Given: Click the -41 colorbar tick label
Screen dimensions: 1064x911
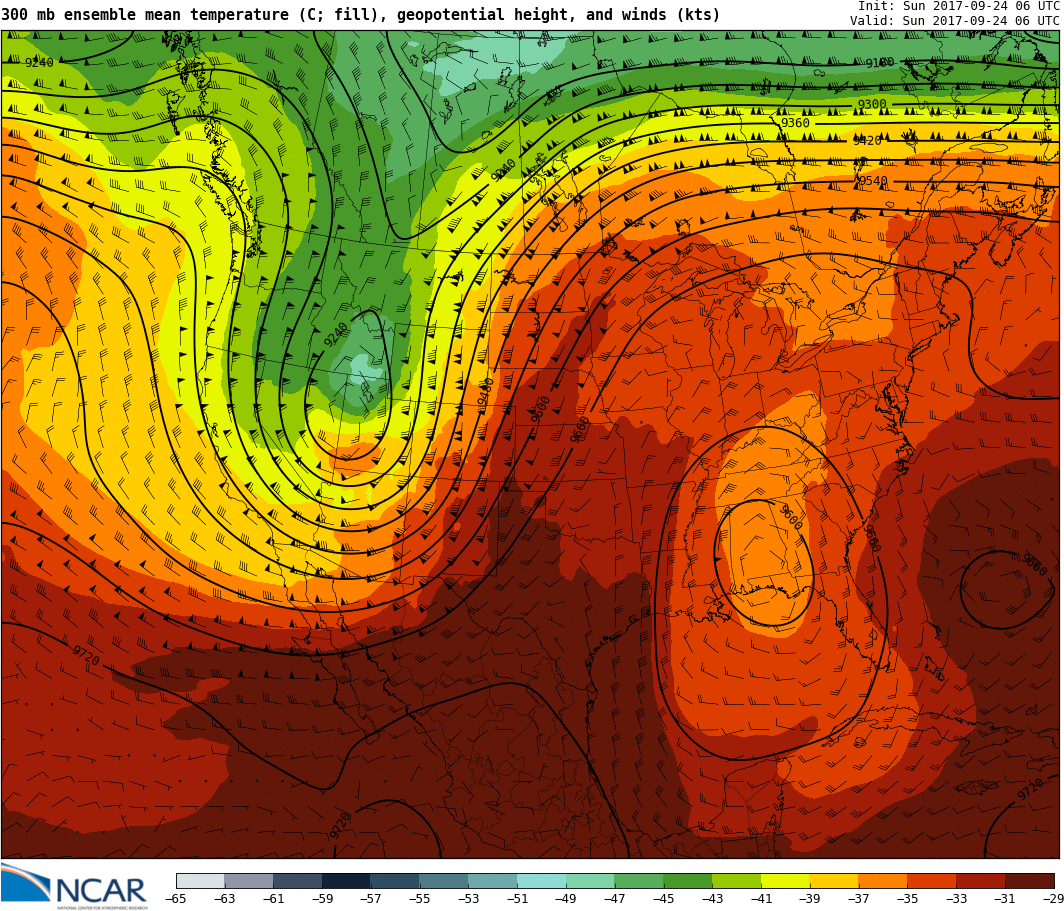Looking at the screenshot, I should tap(761, 899).
